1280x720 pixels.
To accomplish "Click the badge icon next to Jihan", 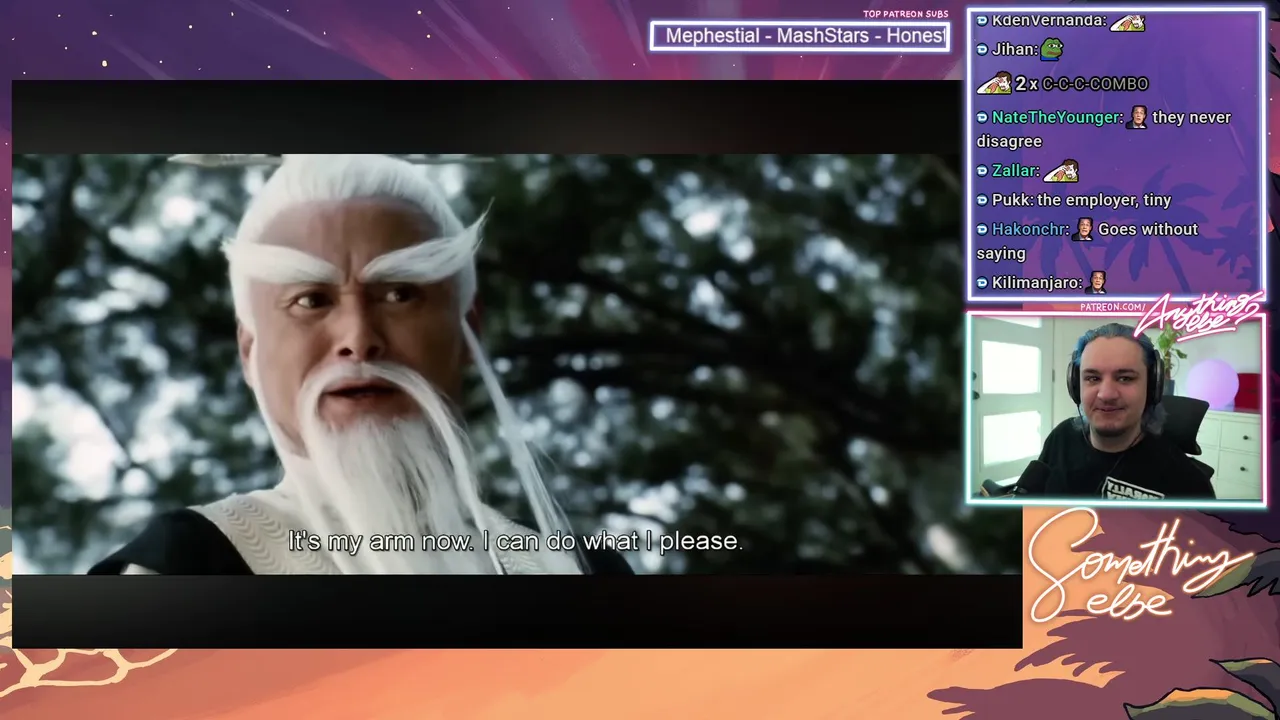I will click(x=982, y=49).
